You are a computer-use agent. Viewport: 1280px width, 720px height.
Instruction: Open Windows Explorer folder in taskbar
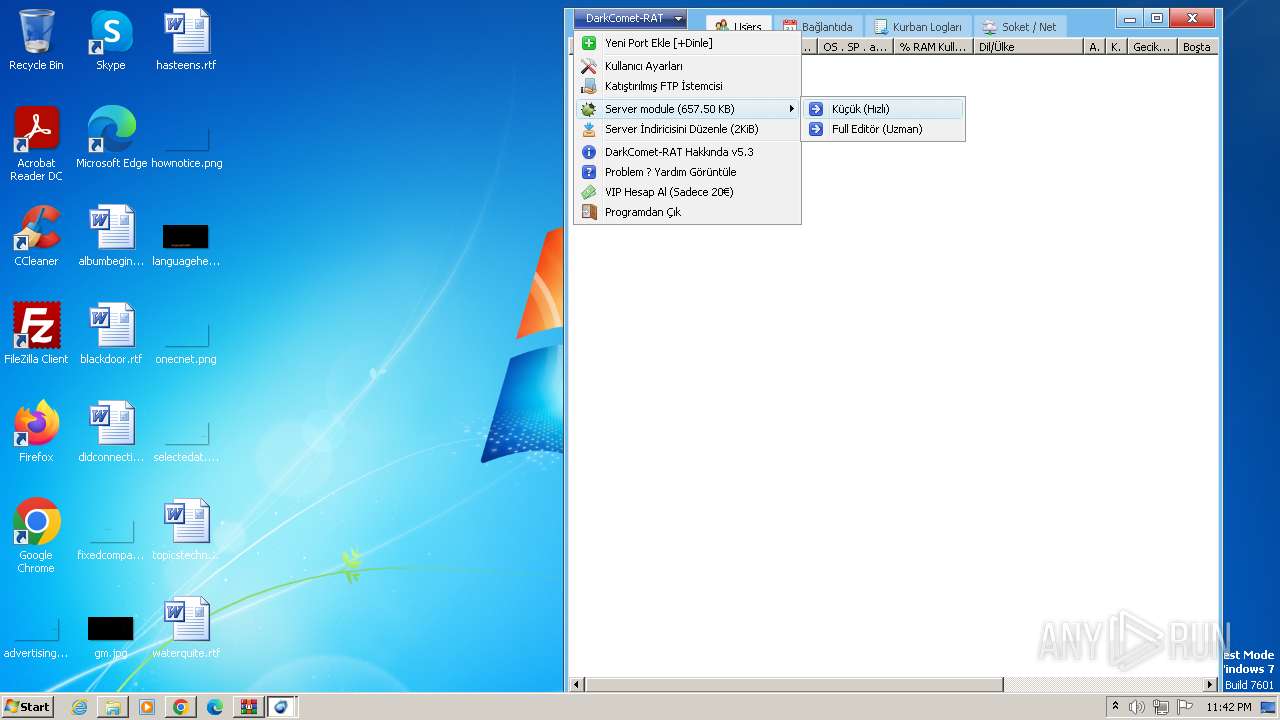(x=113, y=707)
